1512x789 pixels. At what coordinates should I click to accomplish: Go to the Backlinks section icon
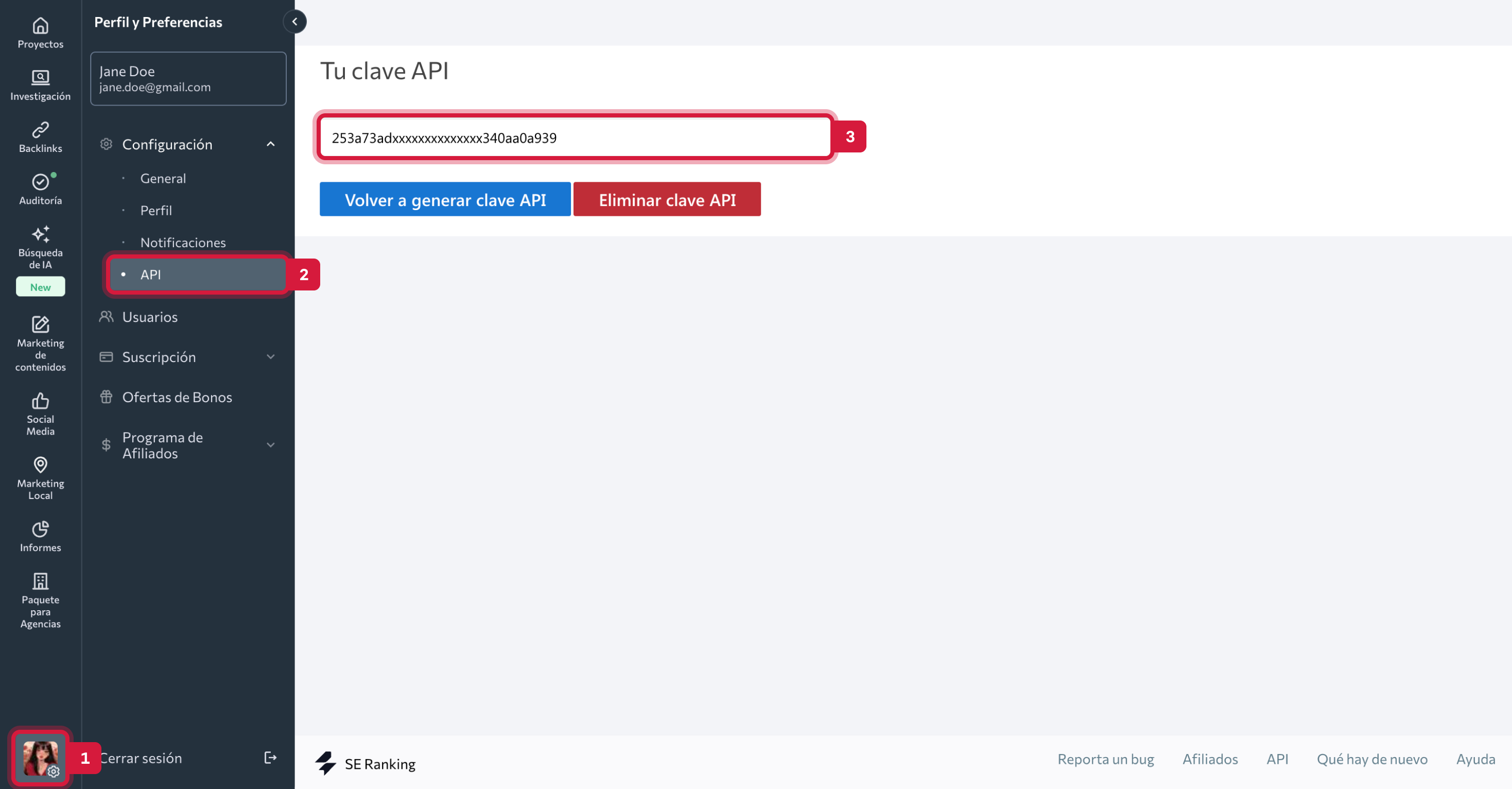point(40,130)
